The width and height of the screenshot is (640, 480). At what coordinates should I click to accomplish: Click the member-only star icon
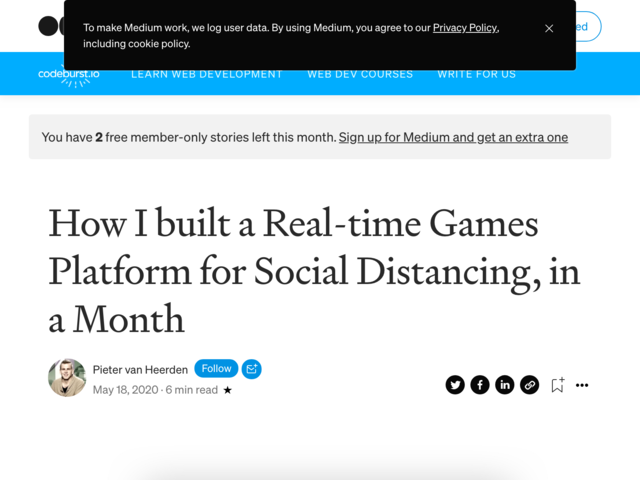(x=228, y=390)
